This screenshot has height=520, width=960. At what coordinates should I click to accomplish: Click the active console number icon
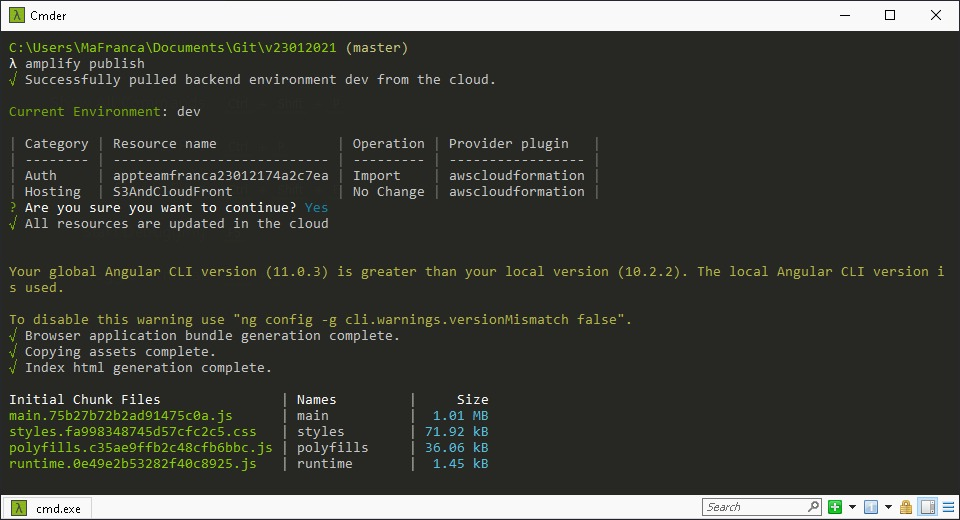click(871, 507)
